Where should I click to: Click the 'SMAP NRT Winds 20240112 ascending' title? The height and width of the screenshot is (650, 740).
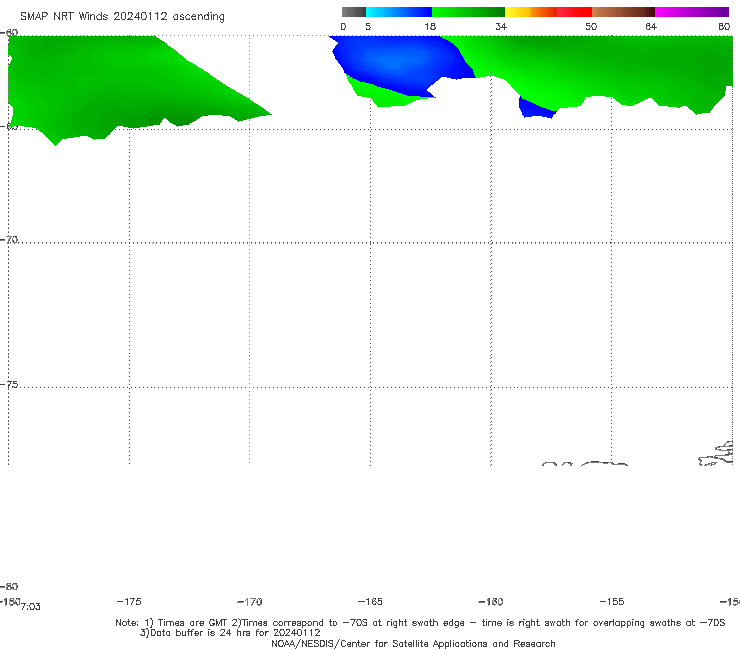pos(122,16)
